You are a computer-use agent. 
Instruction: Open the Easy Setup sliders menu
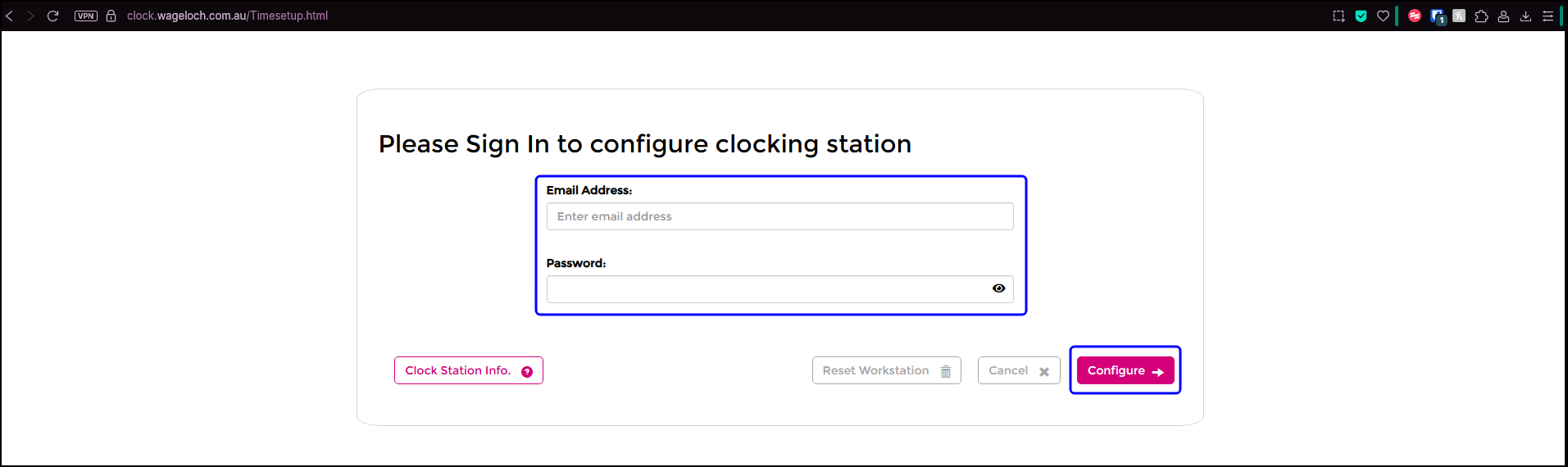tap(1548, 16)
